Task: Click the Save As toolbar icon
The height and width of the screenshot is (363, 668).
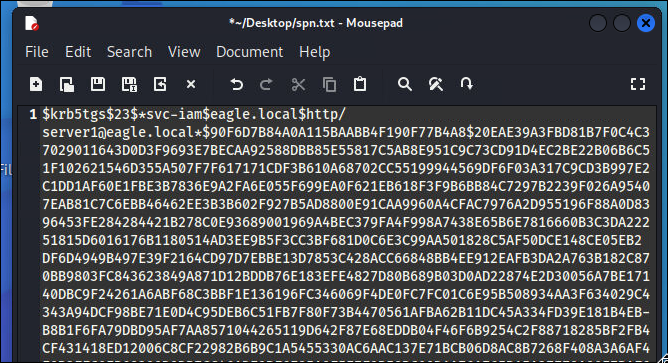Action: [x=129, y=84]
